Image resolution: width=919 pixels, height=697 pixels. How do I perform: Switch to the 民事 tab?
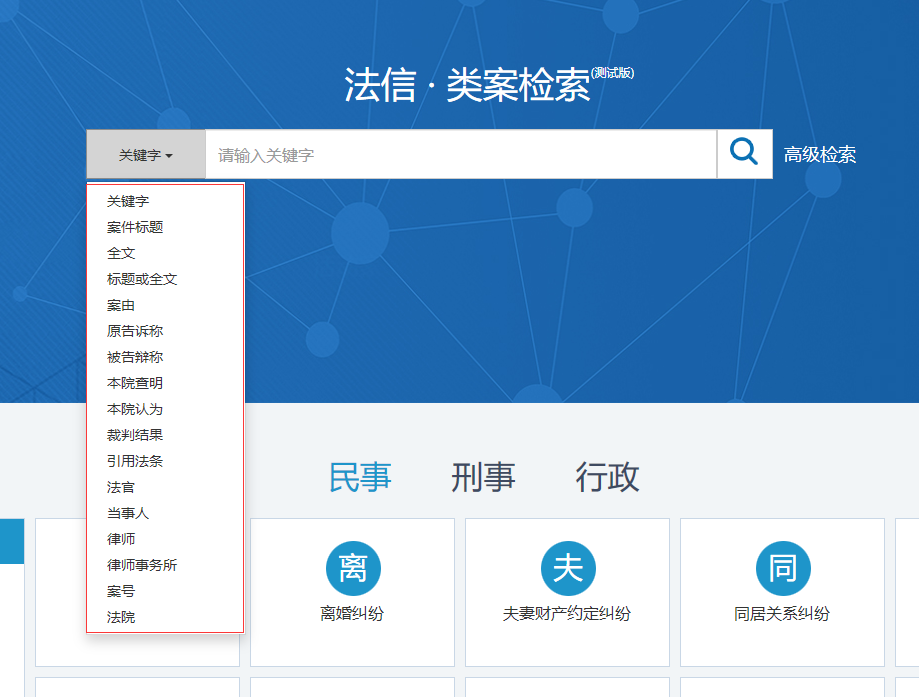point(360,477)
